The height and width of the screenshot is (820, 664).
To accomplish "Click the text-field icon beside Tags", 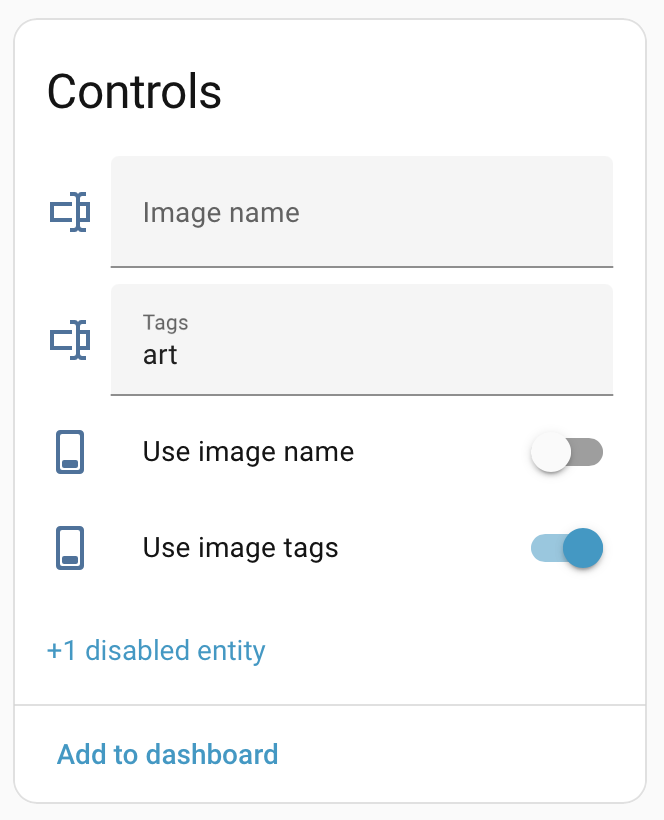I will (70, 340).
